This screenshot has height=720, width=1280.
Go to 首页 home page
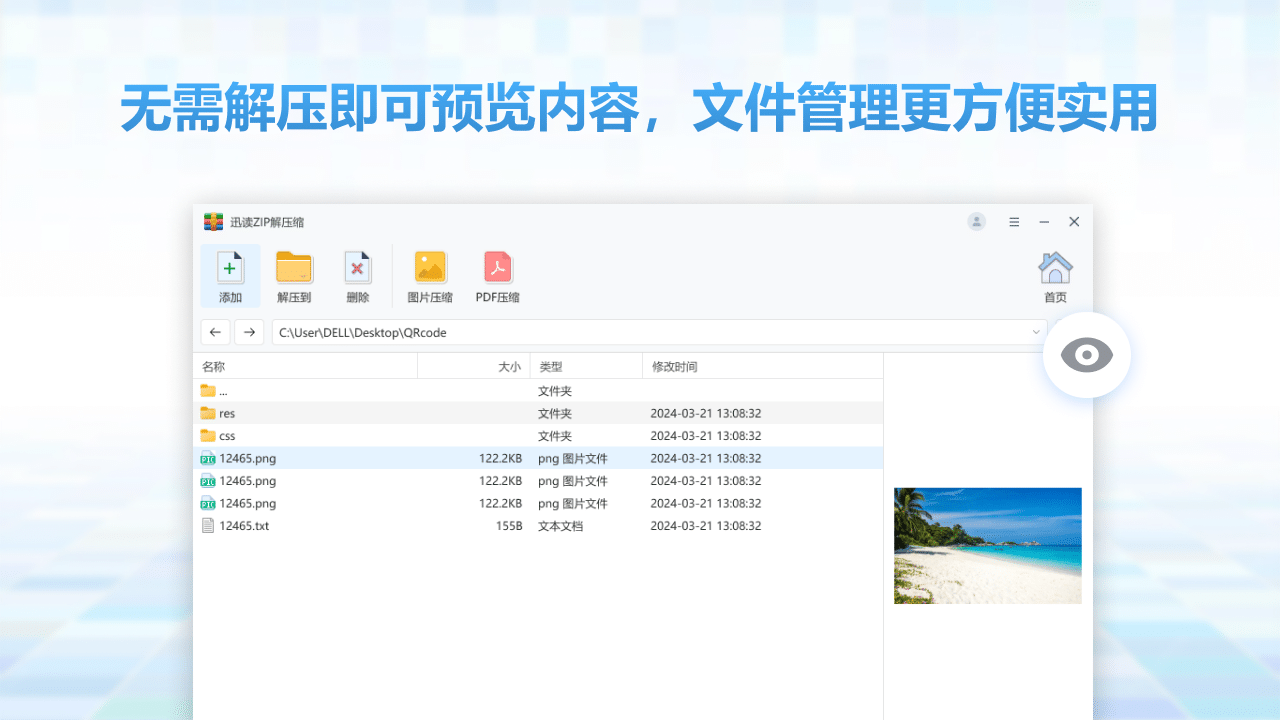click(x=1055, y=275)
